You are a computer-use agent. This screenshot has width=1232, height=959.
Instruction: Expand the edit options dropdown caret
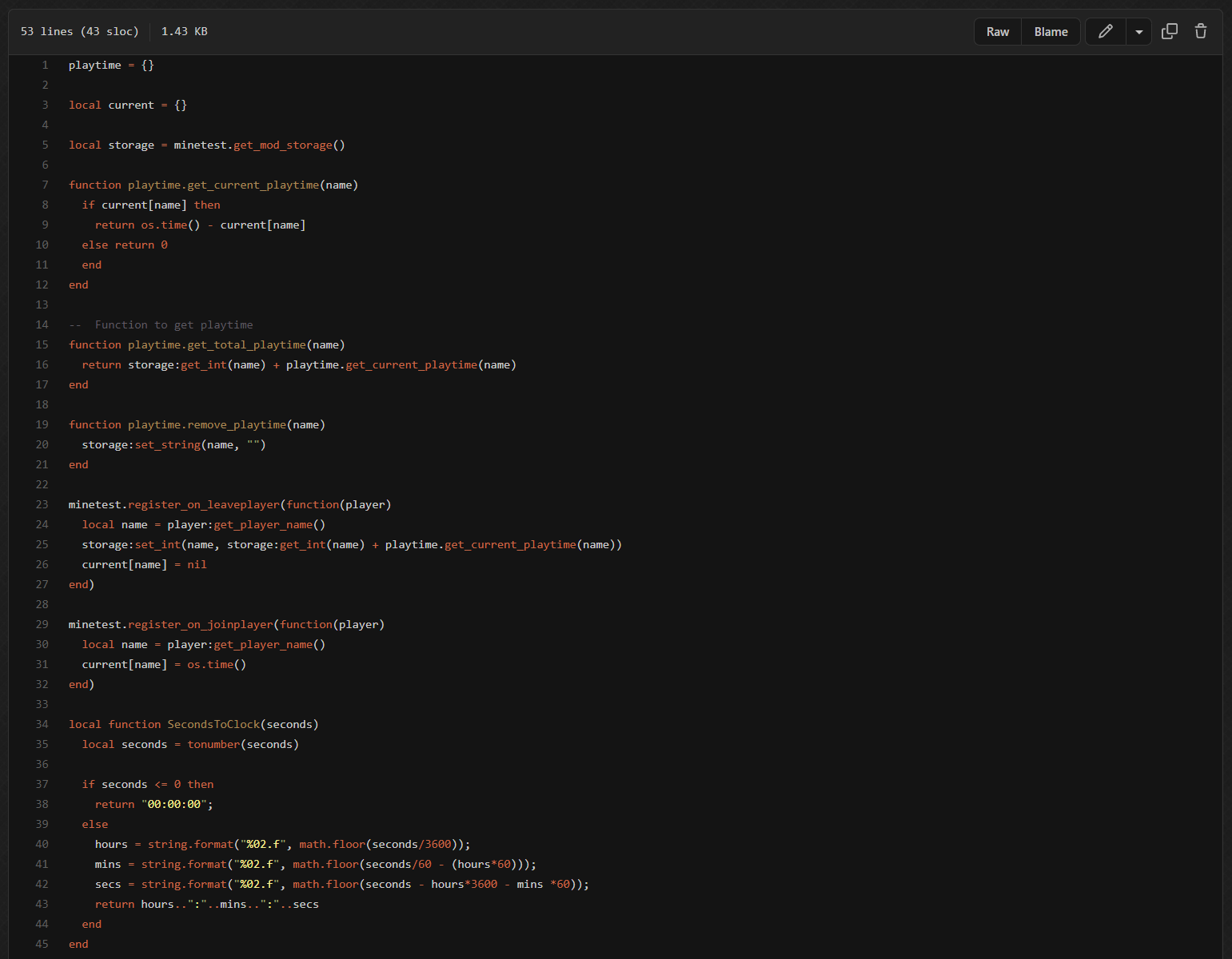tap(1138, 32)
